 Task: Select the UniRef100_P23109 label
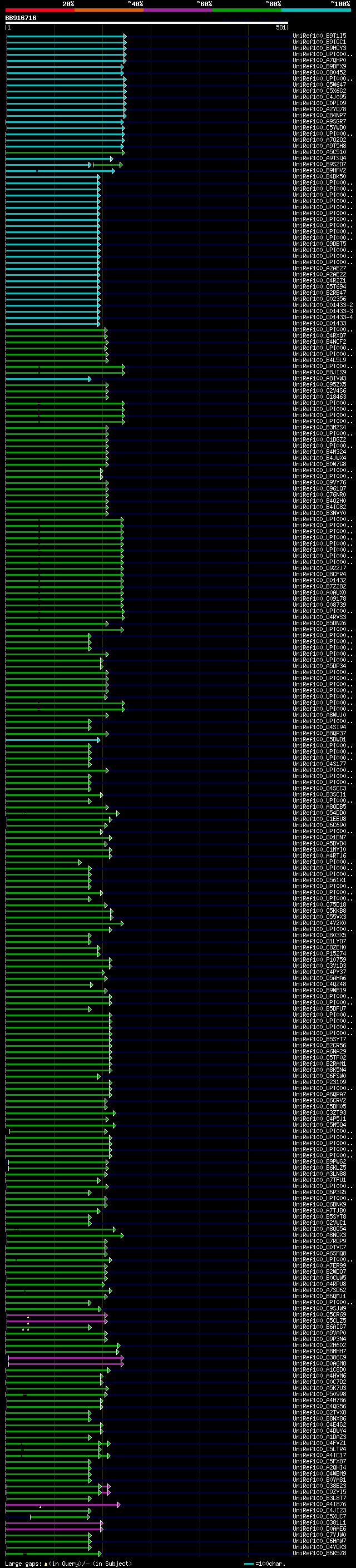(319, 1082)
